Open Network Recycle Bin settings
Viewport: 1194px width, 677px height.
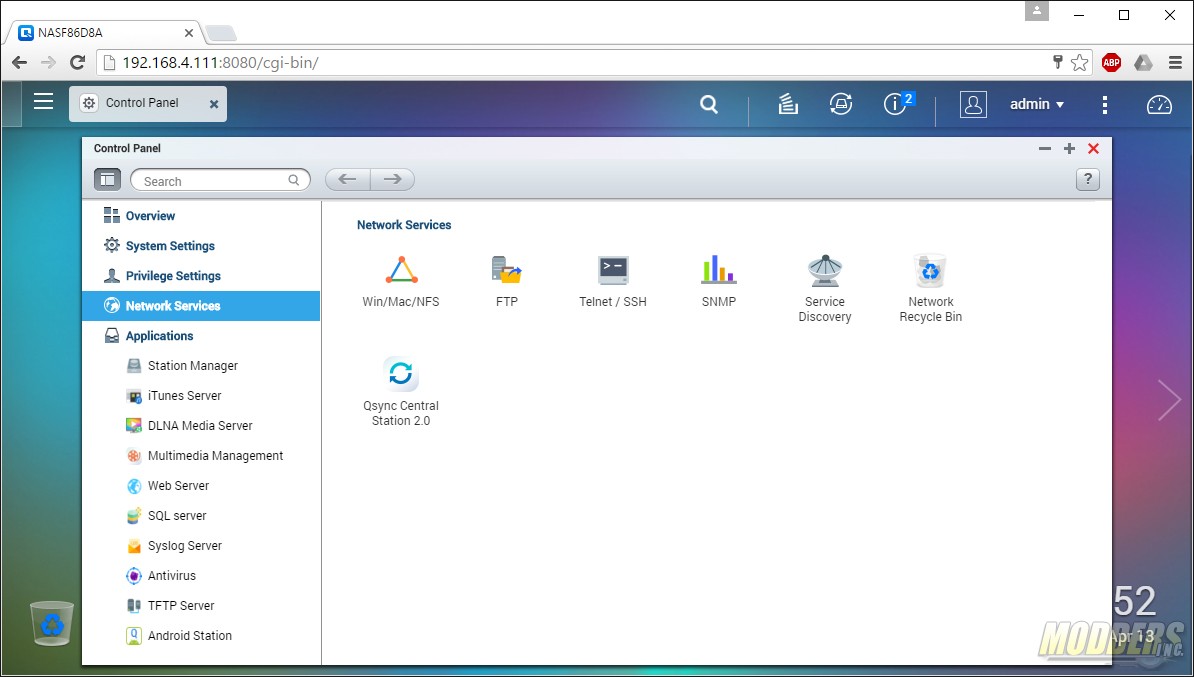pos(931,288)
